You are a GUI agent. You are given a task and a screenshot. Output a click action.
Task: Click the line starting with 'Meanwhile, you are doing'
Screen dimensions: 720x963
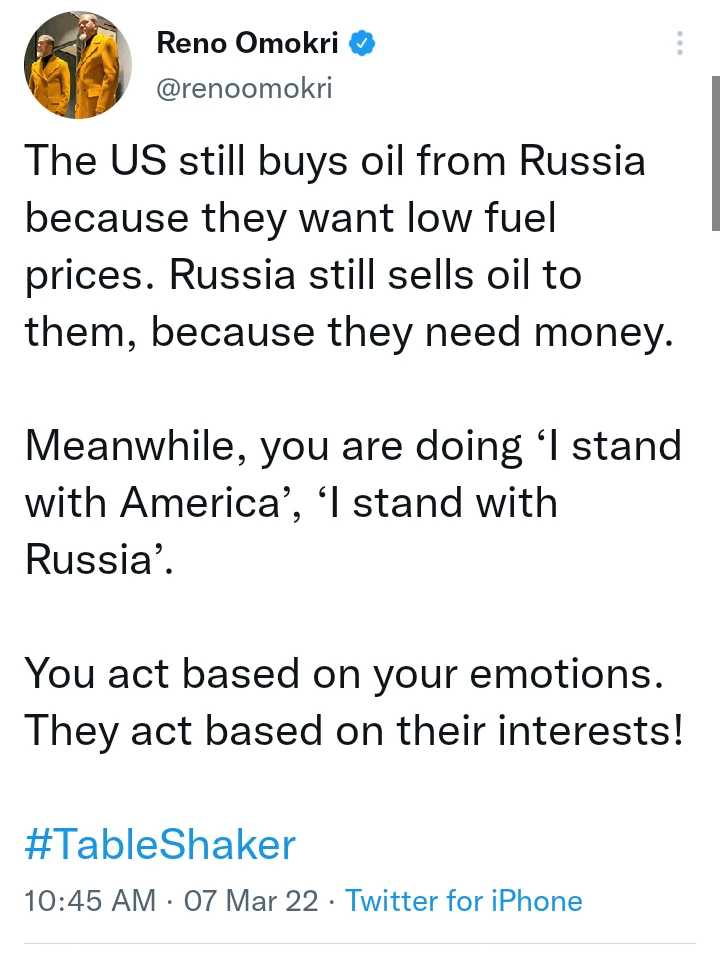352,446
